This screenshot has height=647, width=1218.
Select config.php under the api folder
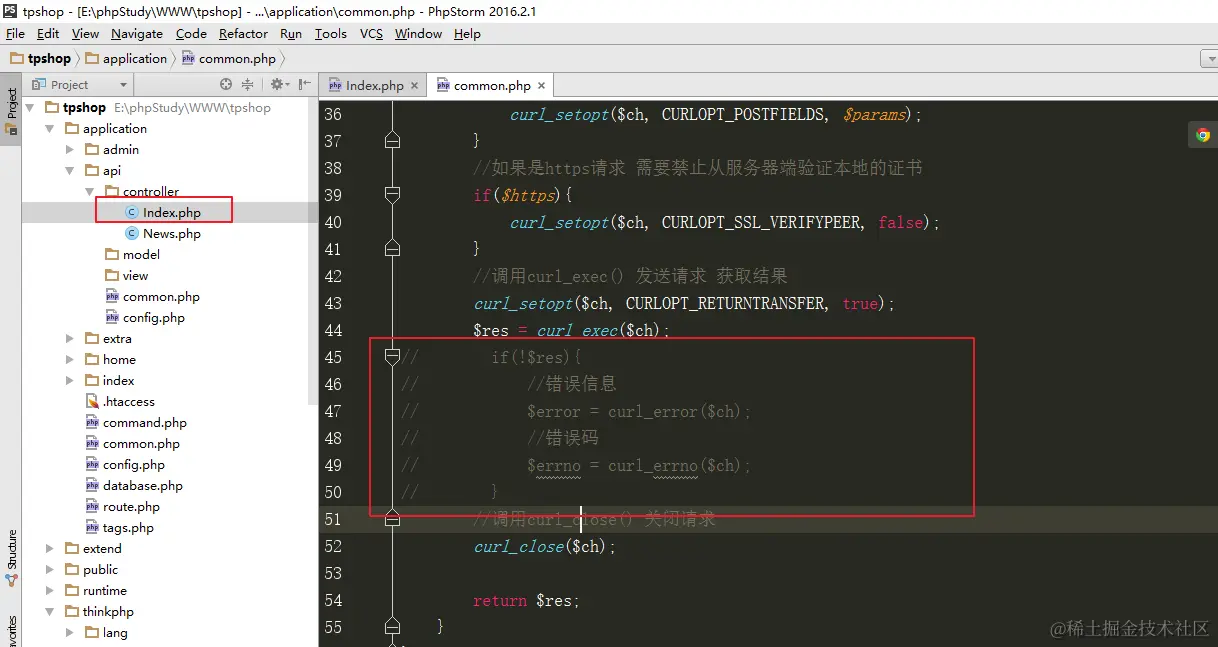pos(145,318)
